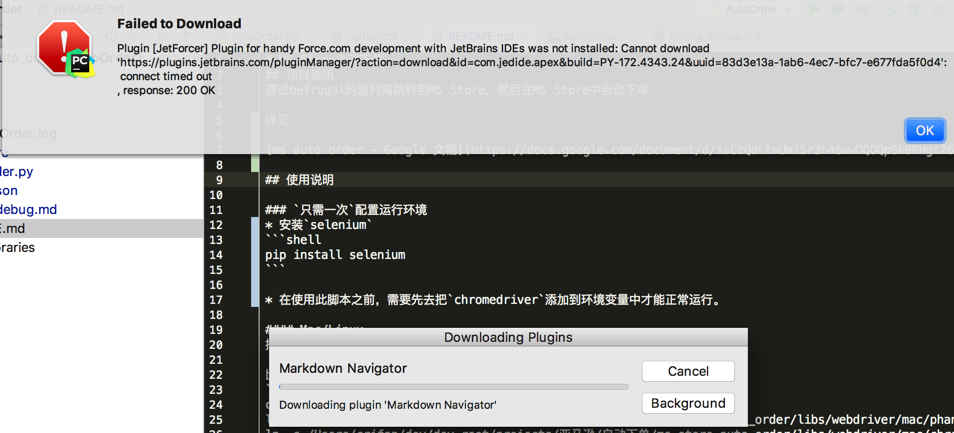Click the Google 文档 link line in editor

tap(609, 150)
